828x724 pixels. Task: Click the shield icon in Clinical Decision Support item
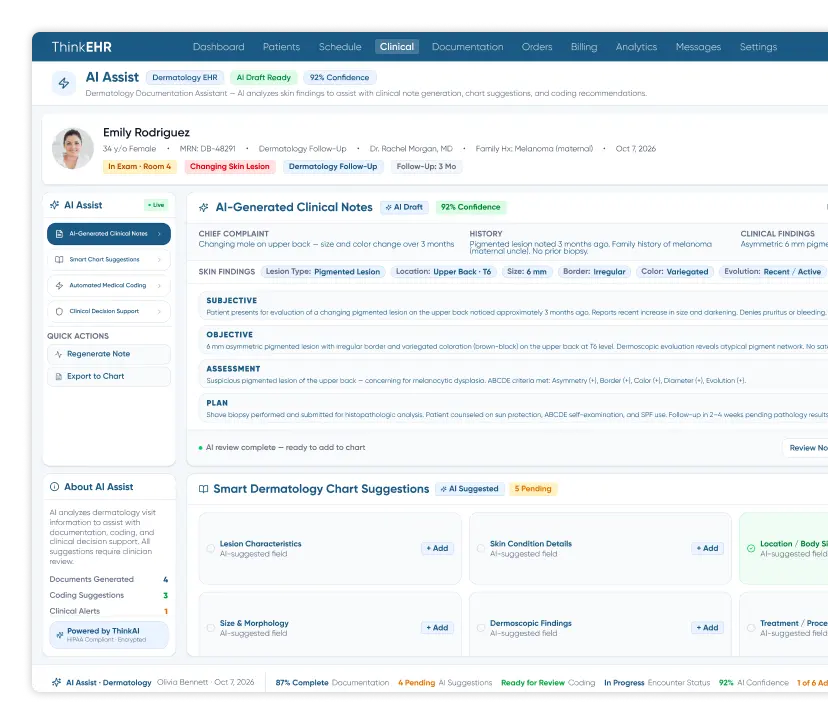tap(59, 311)
